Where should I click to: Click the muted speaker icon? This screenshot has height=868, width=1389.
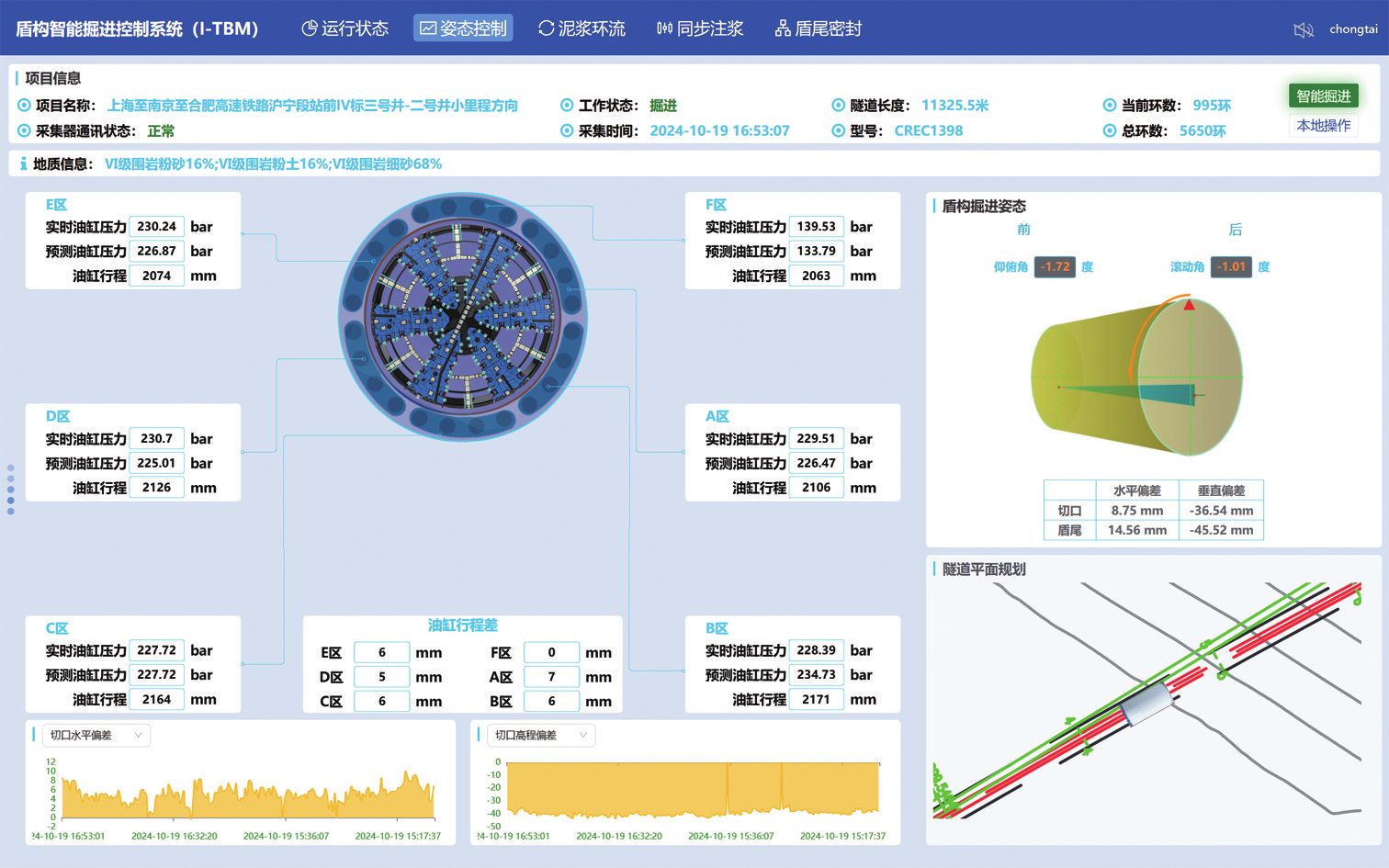tap(1303, 30)
